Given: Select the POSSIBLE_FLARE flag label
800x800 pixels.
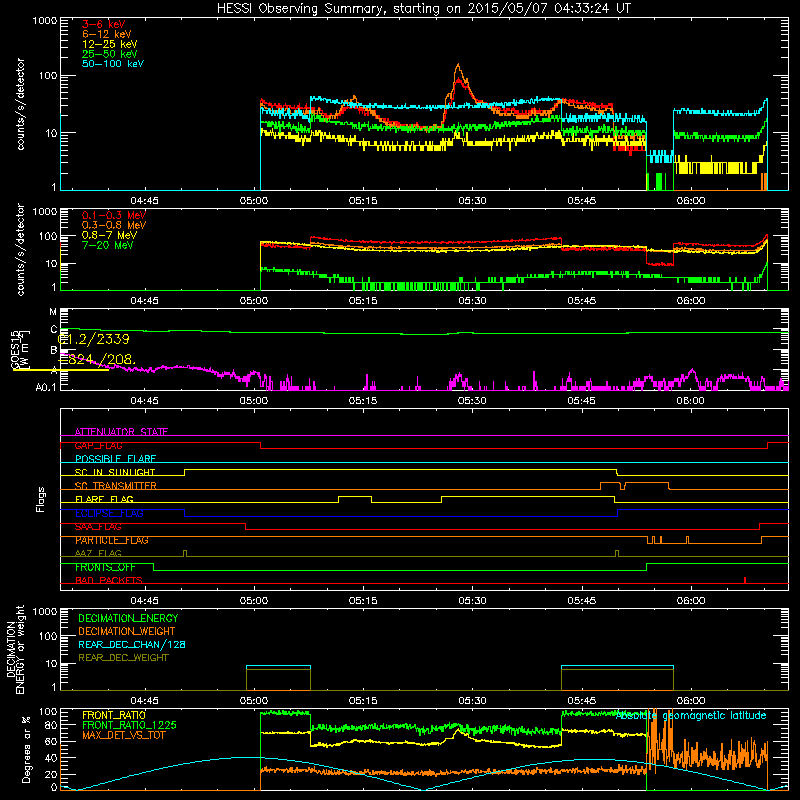Looking at the screenshot, I should click(x=115, y=459).
